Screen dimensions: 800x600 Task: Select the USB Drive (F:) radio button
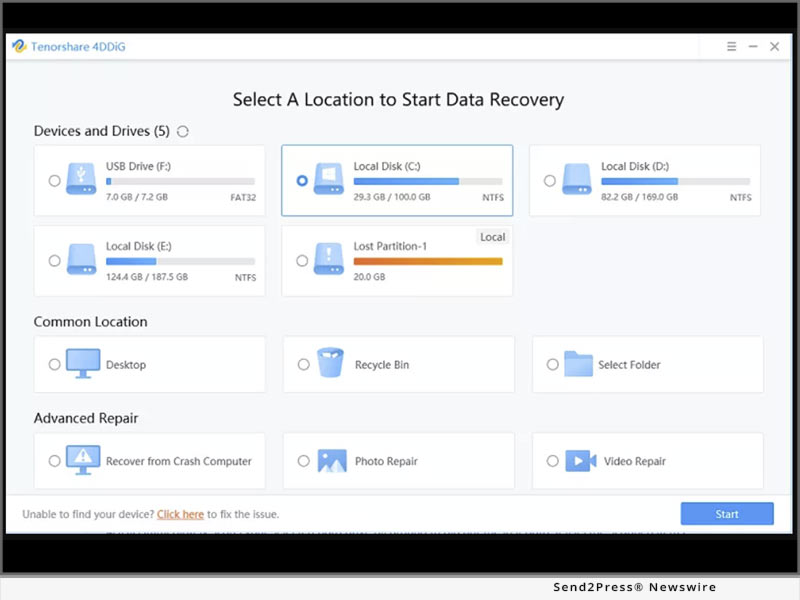[x=54, y=181]
